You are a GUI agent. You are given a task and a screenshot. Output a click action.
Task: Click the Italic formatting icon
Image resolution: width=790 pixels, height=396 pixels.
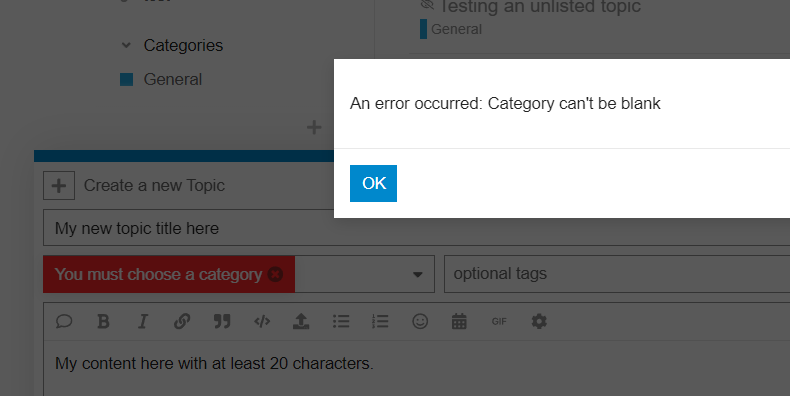tap(143, 321)
